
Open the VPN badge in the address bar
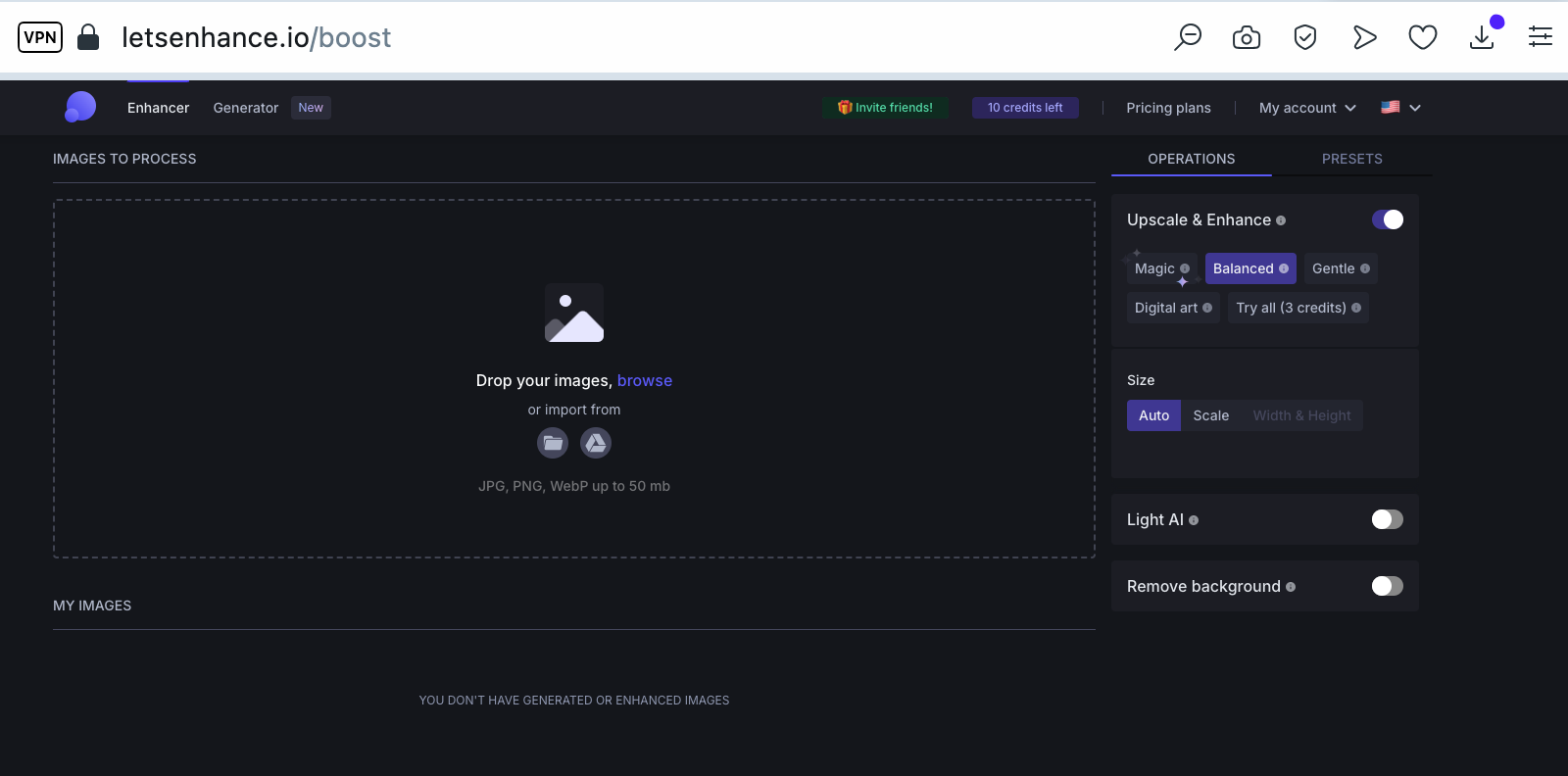coord(40,37)
